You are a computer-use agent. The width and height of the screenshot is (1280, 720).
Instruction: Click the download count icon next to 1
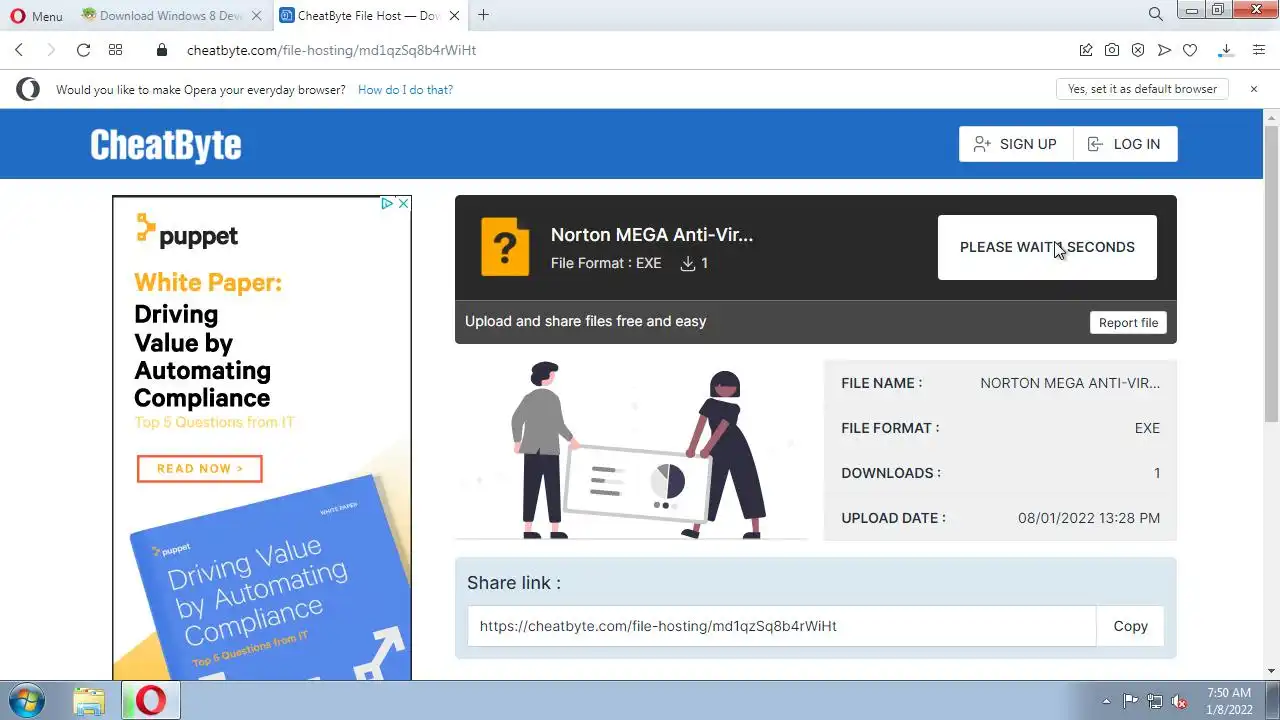[x=688, y=263]
